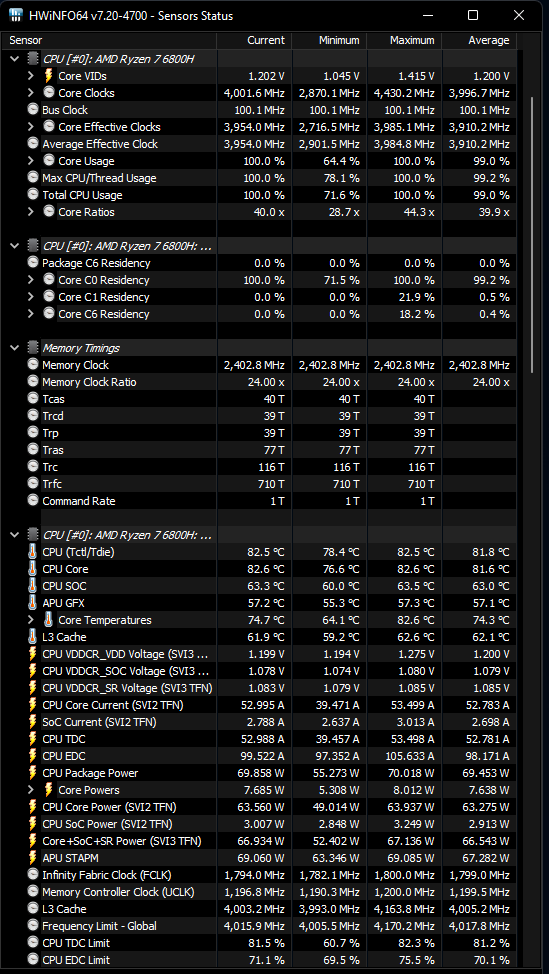
Task: Select the Max CPU/Thread Usage row
Action: 261,178
